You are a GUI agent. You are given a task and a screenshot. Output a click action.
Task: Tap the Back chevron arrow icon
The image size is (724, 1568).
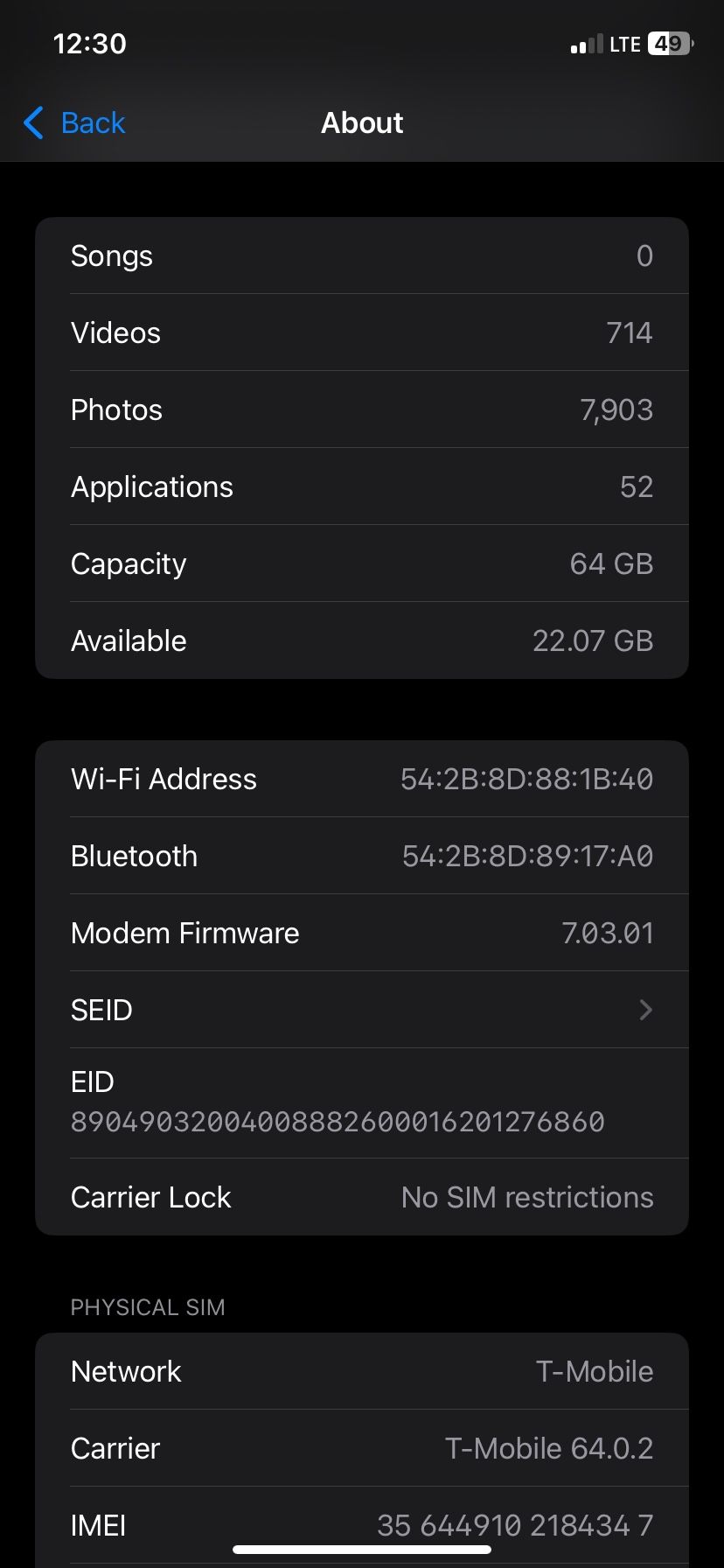(x=33, y=123)
